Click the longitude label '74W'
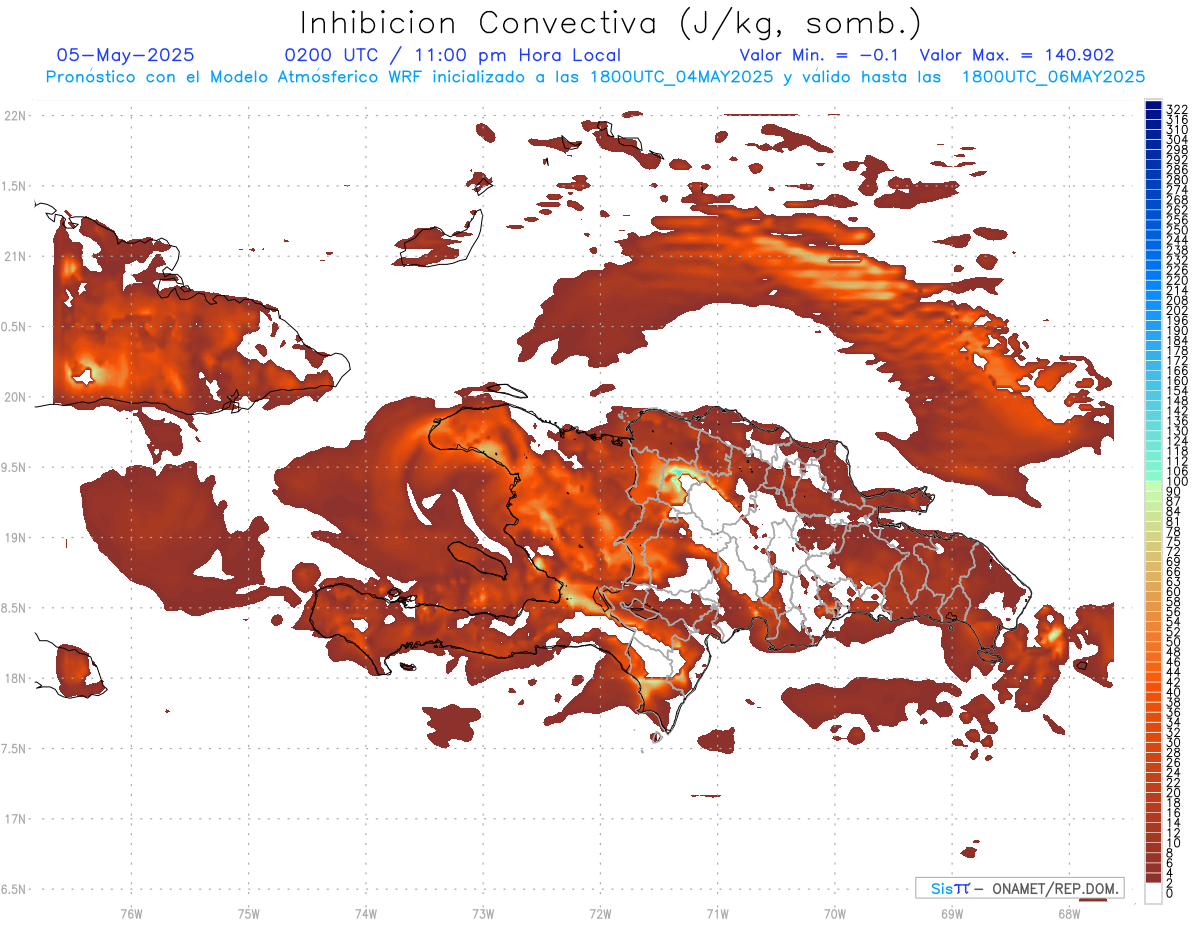This screenshot has width=1200, height=927. point(365,913)
